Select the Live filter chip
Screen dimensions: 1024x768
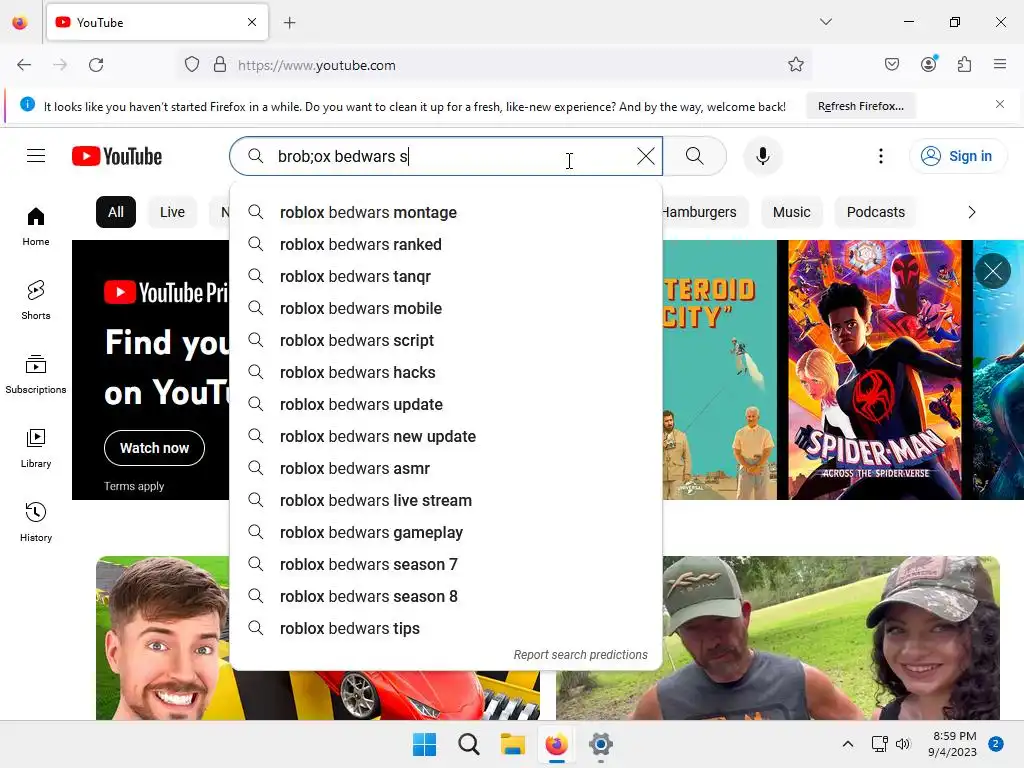coord(172,212)
